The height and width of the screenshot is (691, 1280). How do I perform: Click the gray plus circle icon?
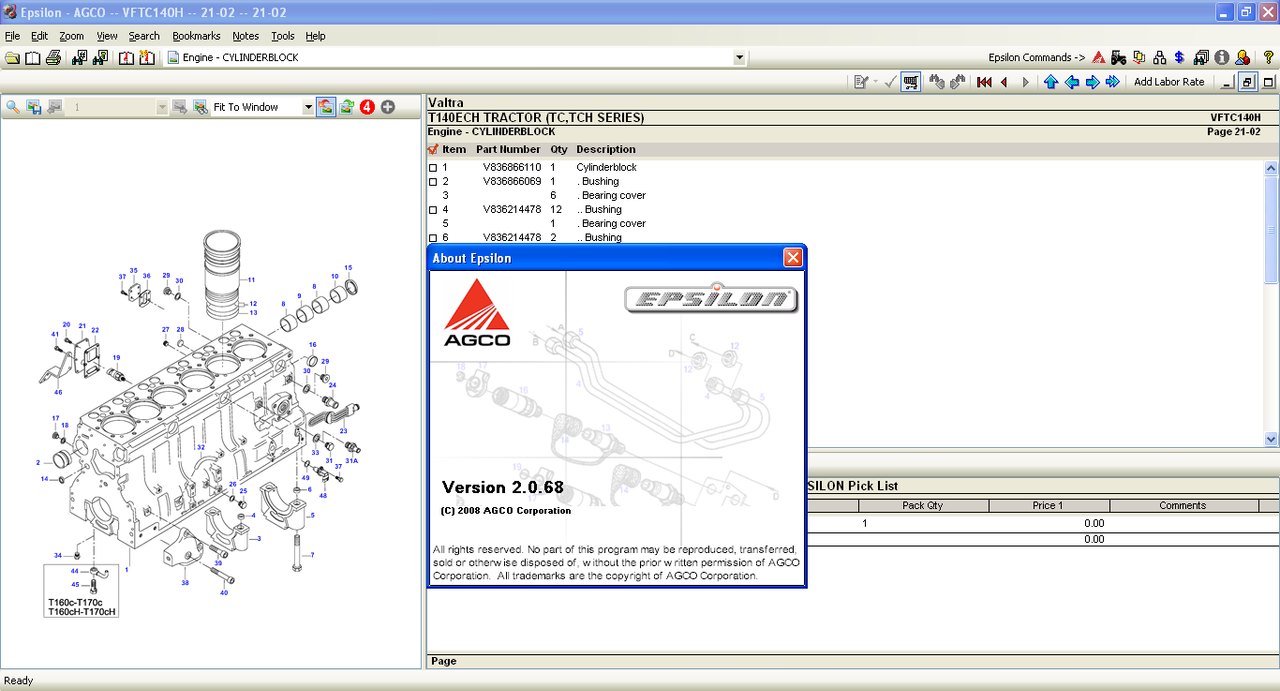(x=388, y=107)
